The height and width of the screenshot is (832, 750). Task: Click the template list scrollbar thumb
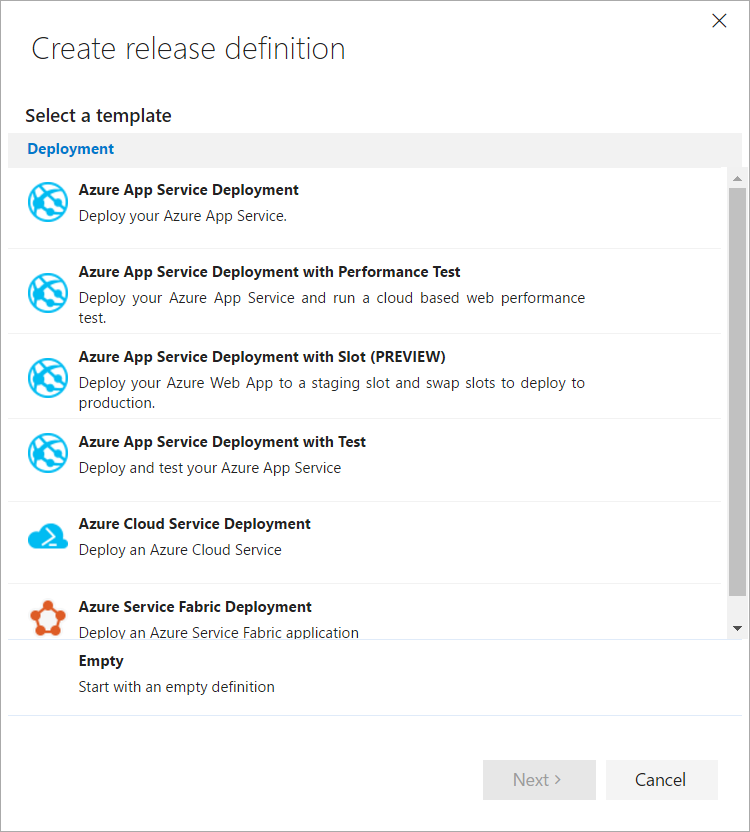click(737, 390)
